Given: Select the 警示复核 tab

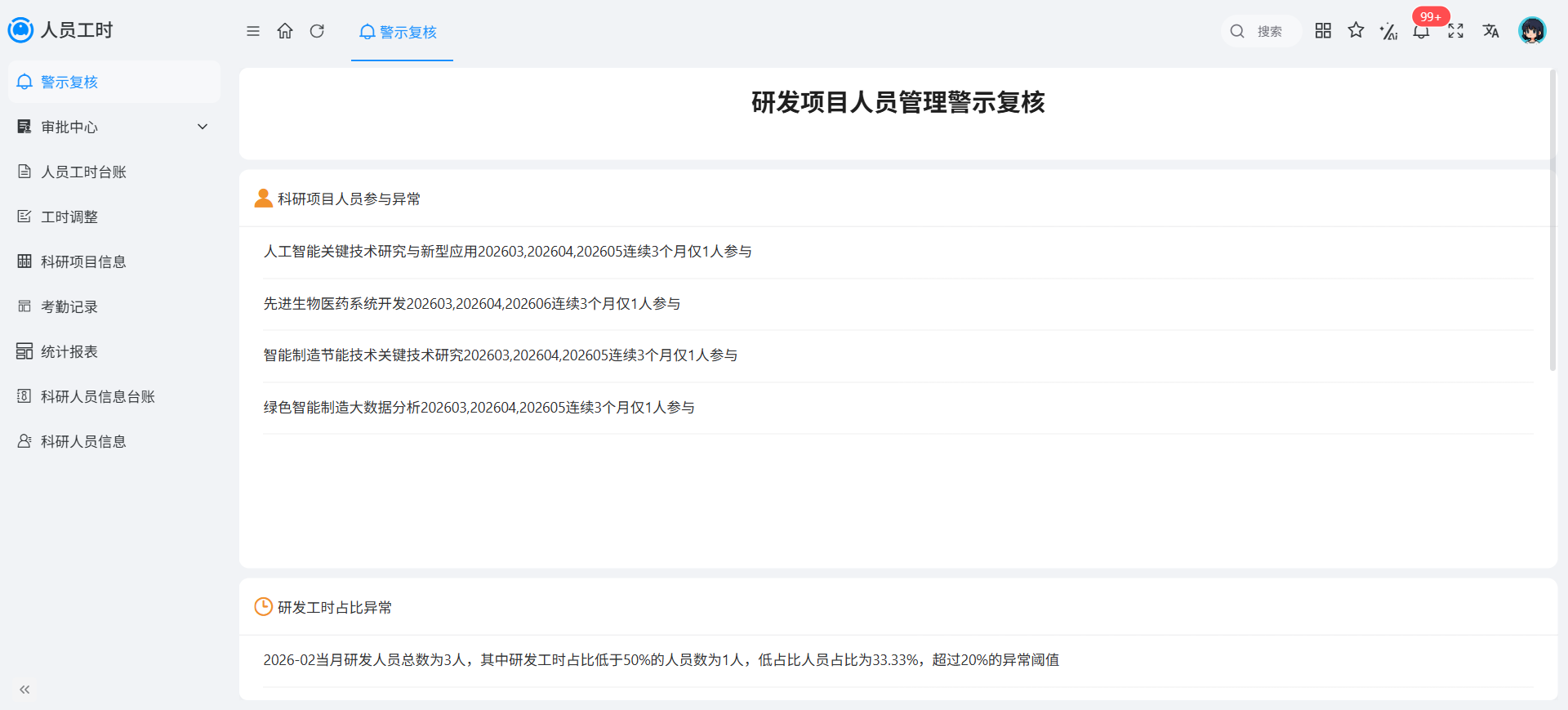Looking at the screenshot, I should 402,32.
